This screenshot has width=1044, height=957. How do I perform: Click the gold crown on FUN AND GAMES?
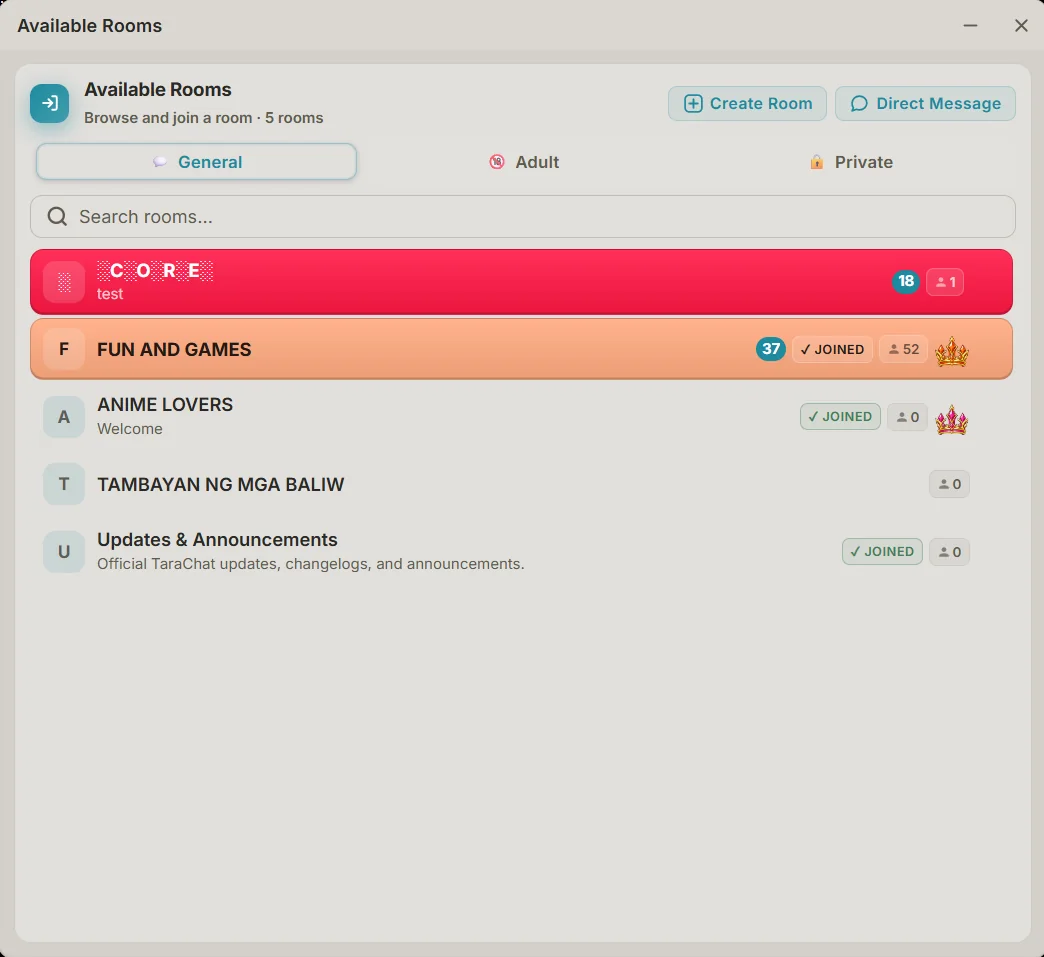point(951,351)
